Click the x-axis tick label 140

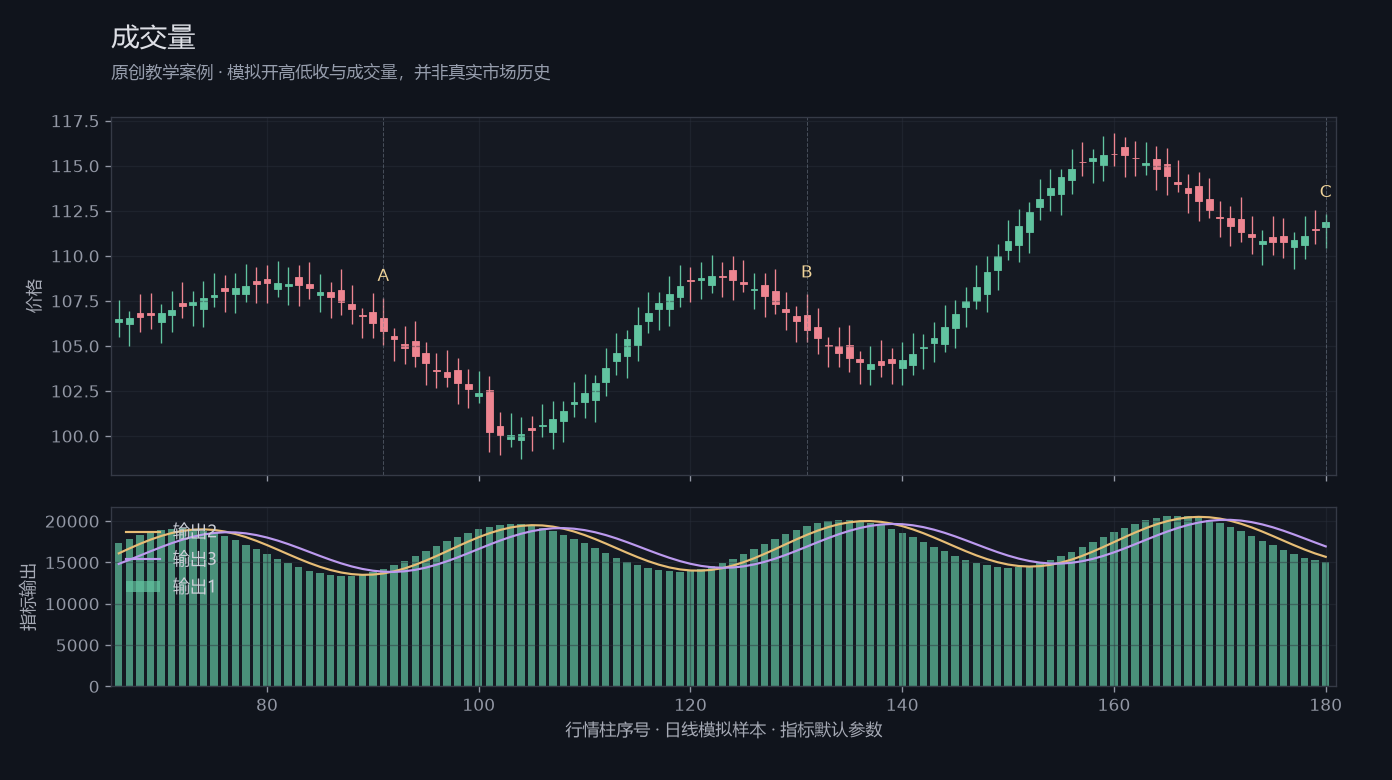click(x=902, y=704)
